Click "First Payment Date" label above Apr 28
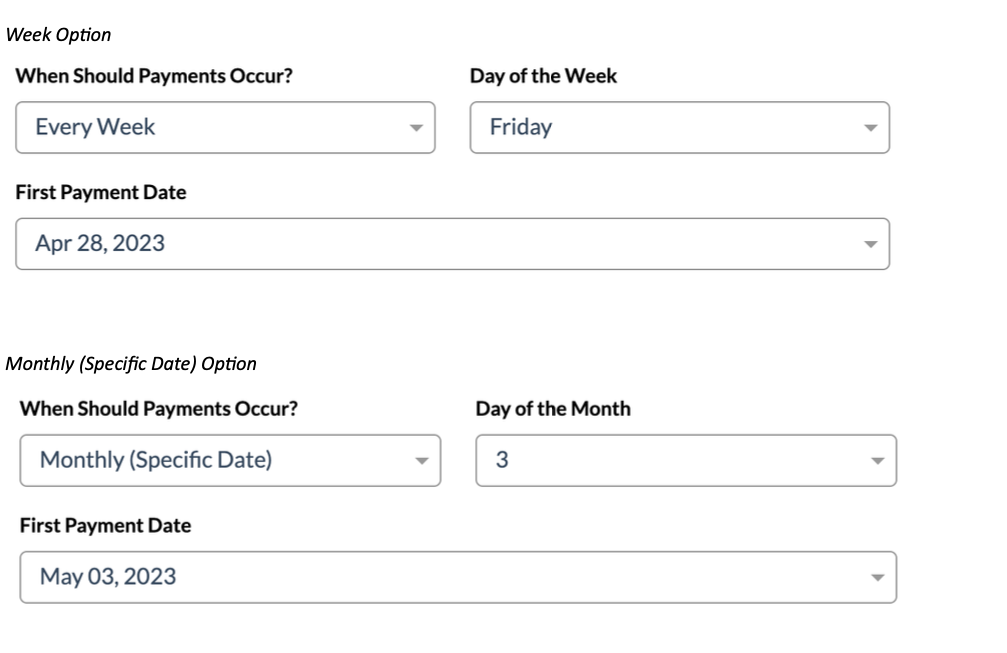This screenshot has height=653, width=1007. pos(101,192)
